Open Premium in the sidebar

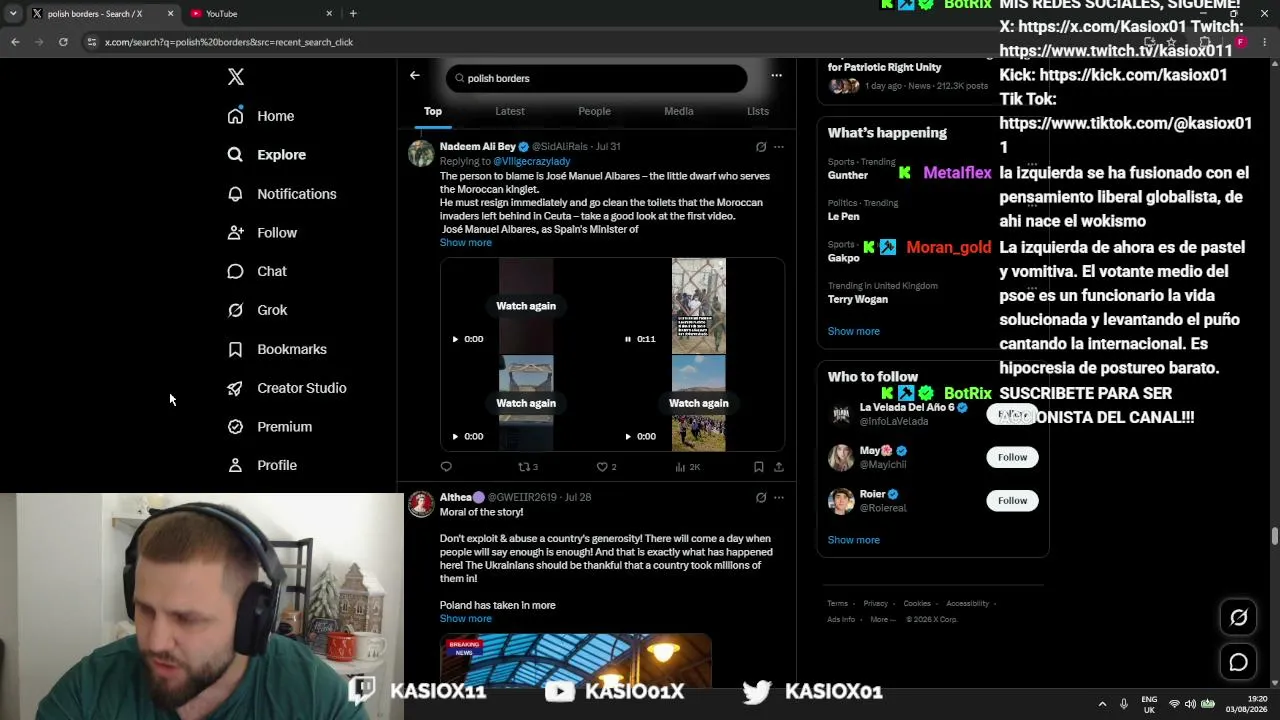[270, 427]
